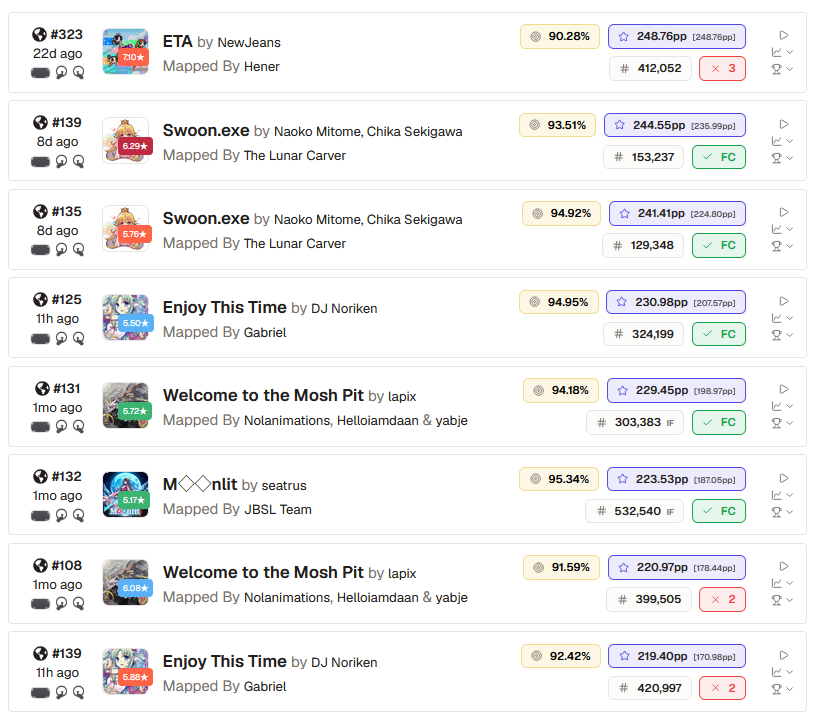816x720 pixels.
Task: Click the FC badge beside rank 153,237
Action: coord(719,157)
